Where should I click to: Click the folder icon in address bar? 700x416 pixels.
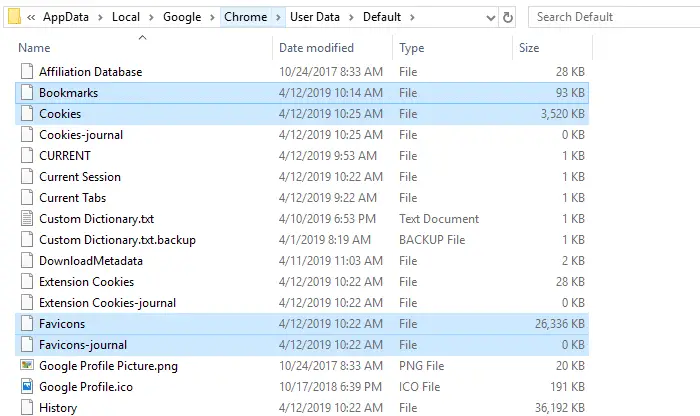click(x=14, y=17)
